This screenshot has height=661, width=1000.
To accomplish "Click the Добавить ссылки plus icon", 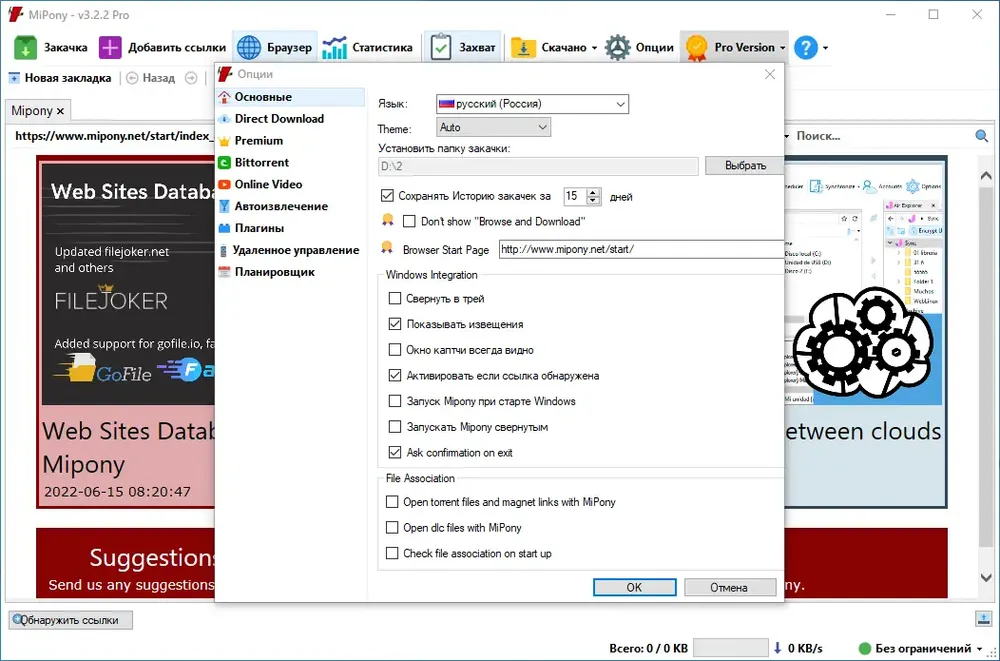I will click(110, 48).
